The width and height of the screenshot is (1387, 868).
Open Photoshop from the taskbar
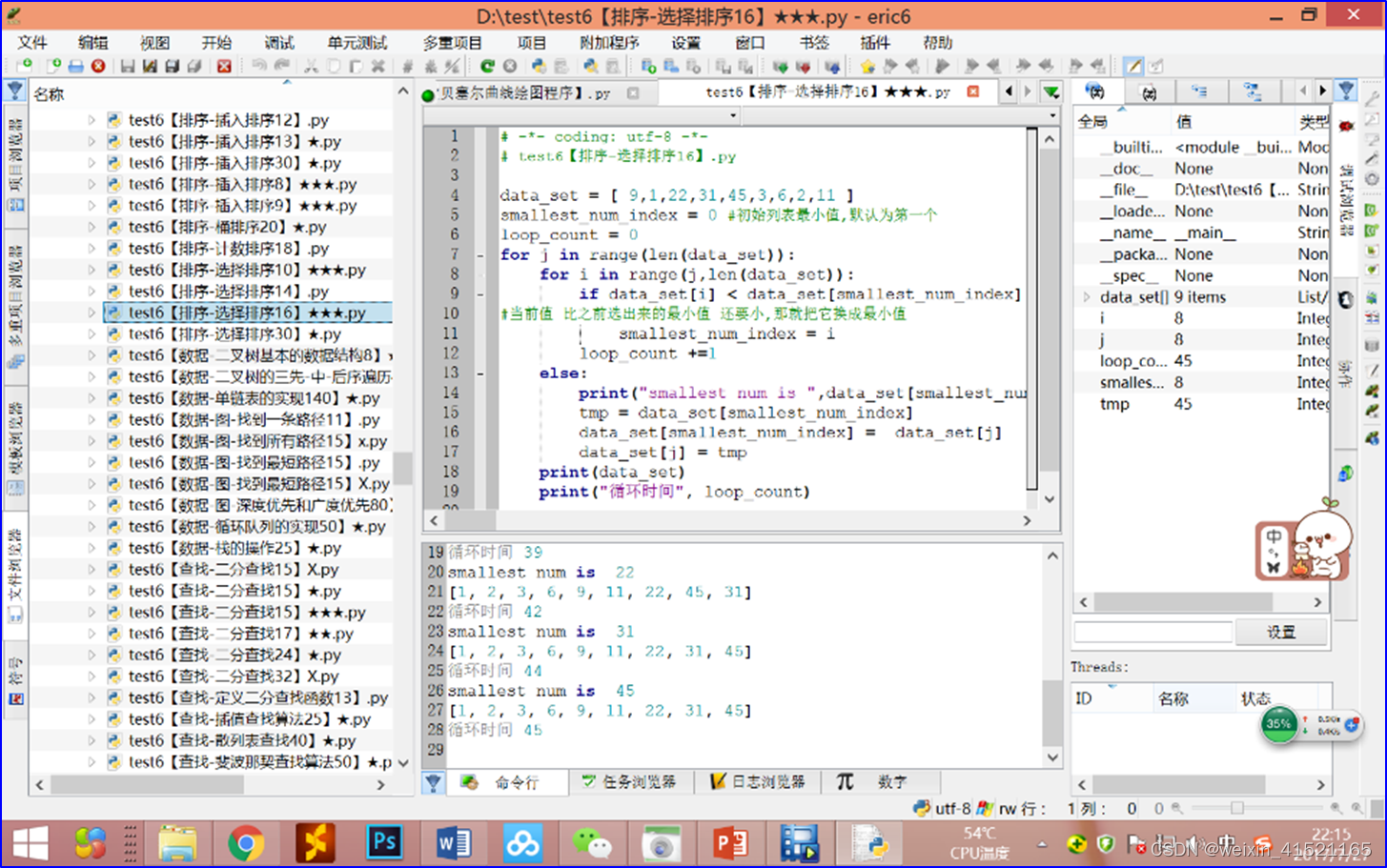(x=384, y=843)
